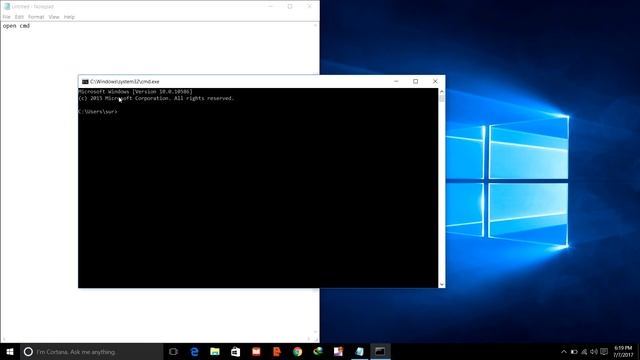Open the Action Center notifications icon
Image resolution: width=640 pixels, height=360 pixels.
[x=604, y=352]
